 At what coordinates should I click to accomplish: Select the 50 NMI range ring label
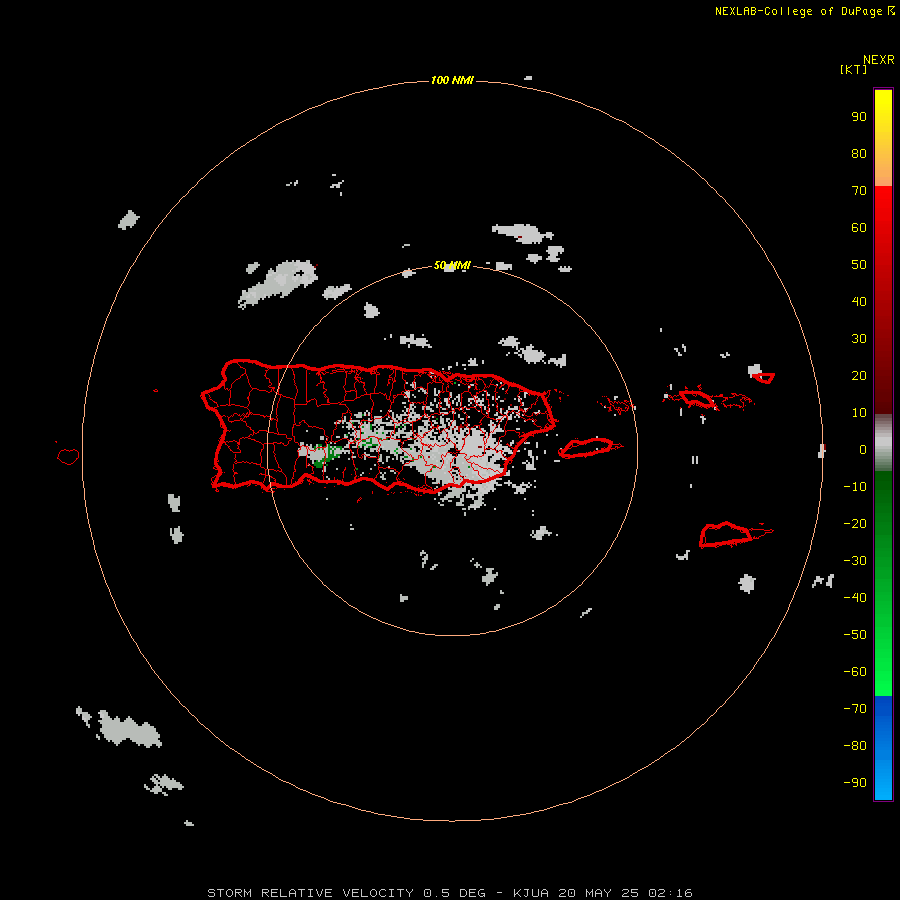[452, 265]
